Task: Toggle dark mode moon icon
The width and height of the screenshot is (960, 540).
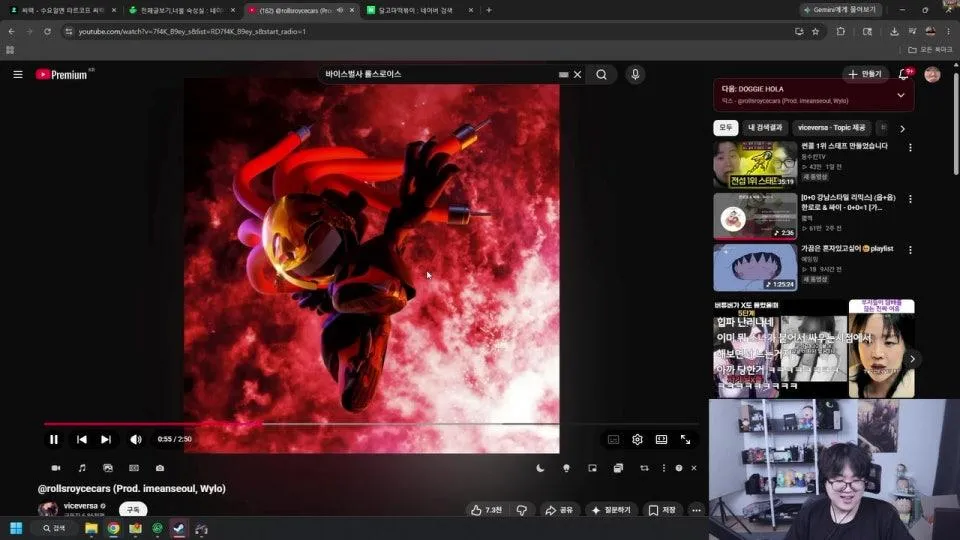Action: point(540,468)
